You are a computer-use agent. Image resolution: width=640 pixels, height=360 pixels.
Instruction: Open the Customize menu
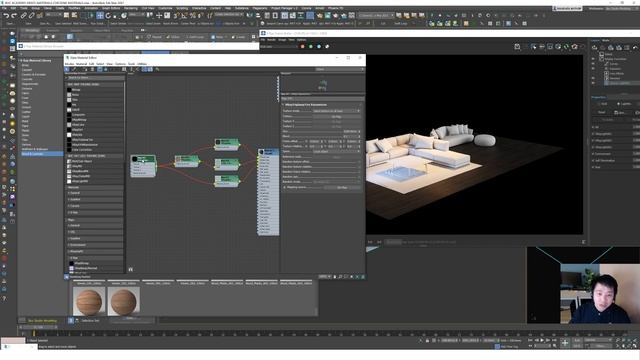point(165,8)
